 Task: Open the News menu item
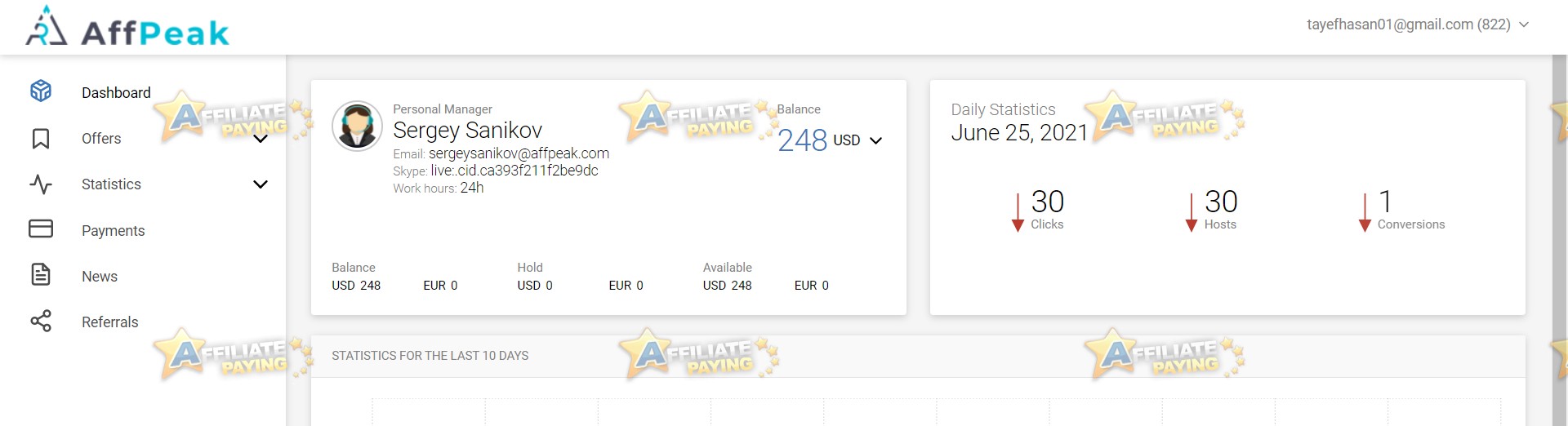[100, 277]
